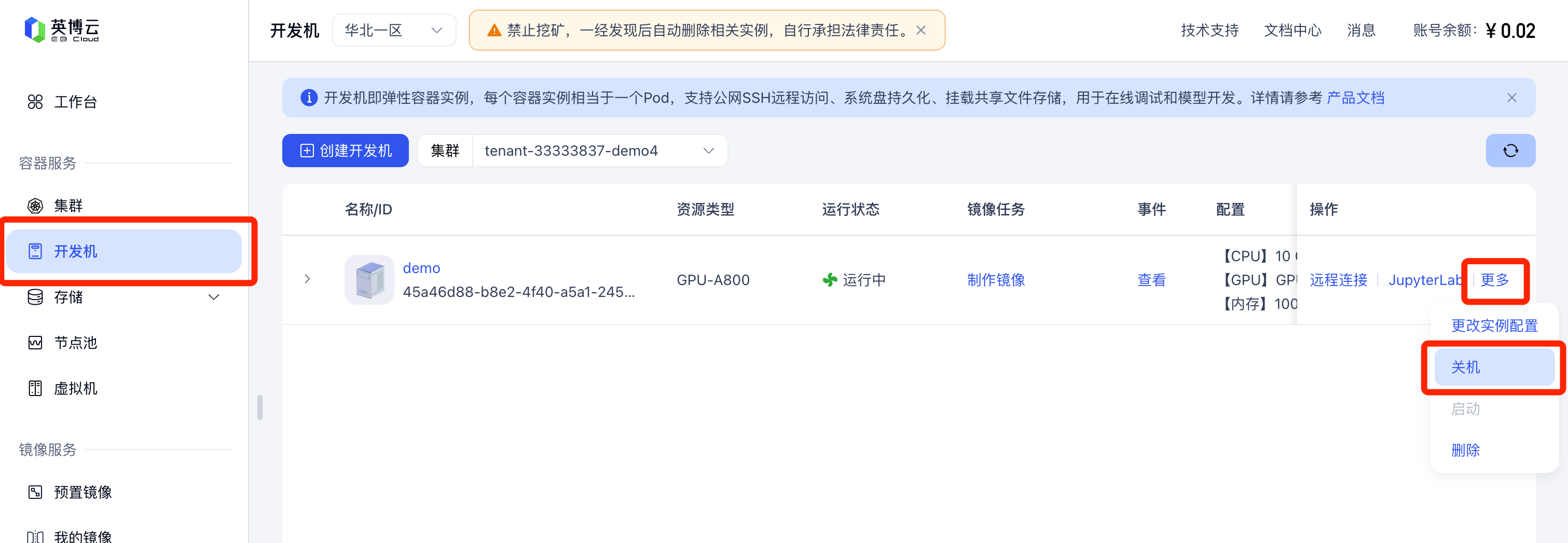Select 更改实例配置 menu option
Image resolution: width=1568 pixels, height=543 pixels.
pyautogui.click(x=1494, y=325)
